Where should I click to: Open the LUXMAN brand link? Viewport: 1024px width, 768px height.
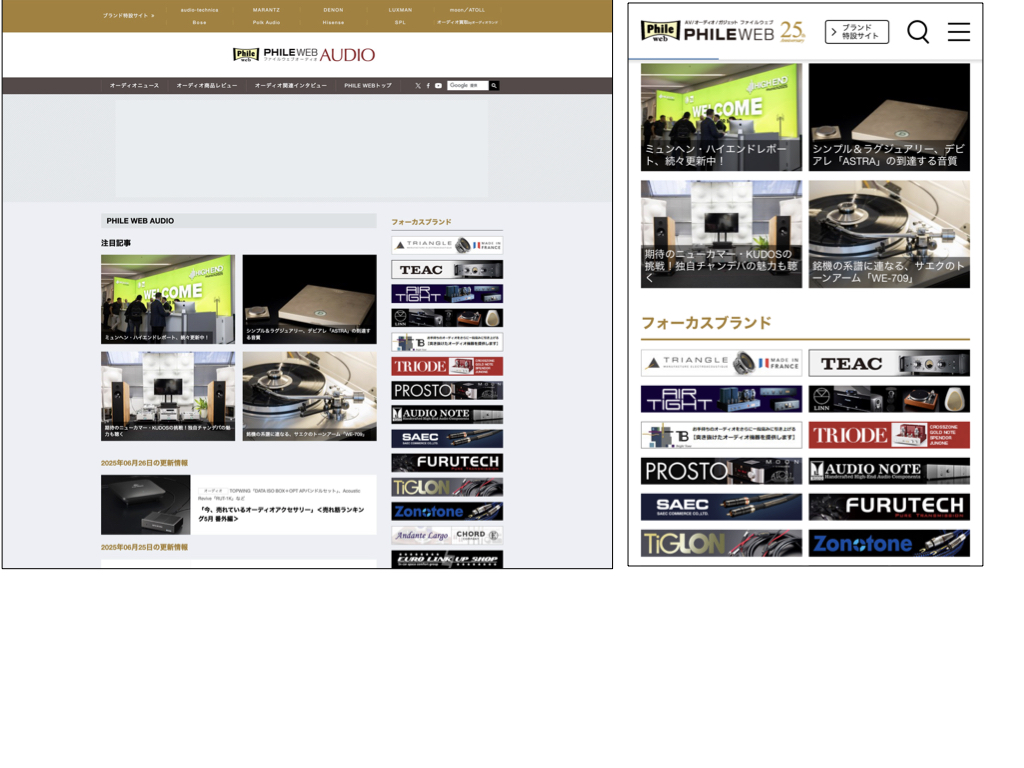400,10
